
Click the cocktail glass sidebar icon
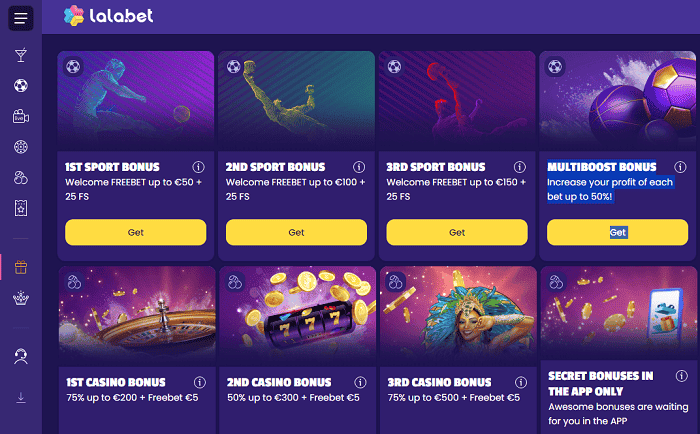21,55
